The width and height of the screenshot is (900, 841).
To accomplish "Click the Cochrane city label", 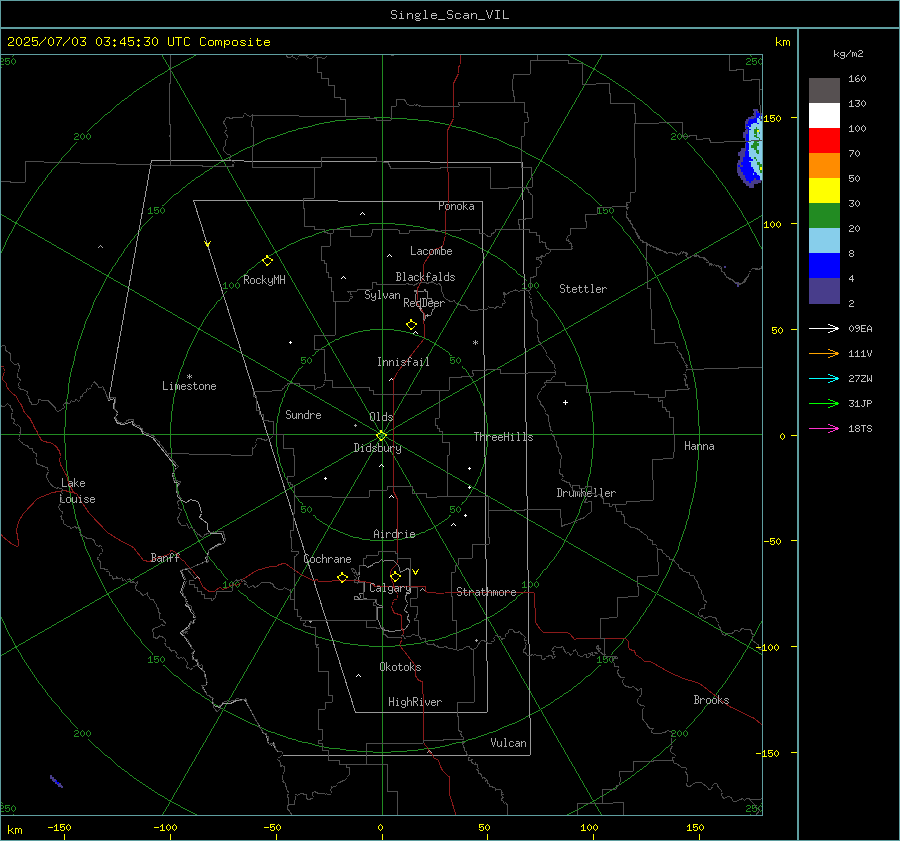I will click(327, 559).
